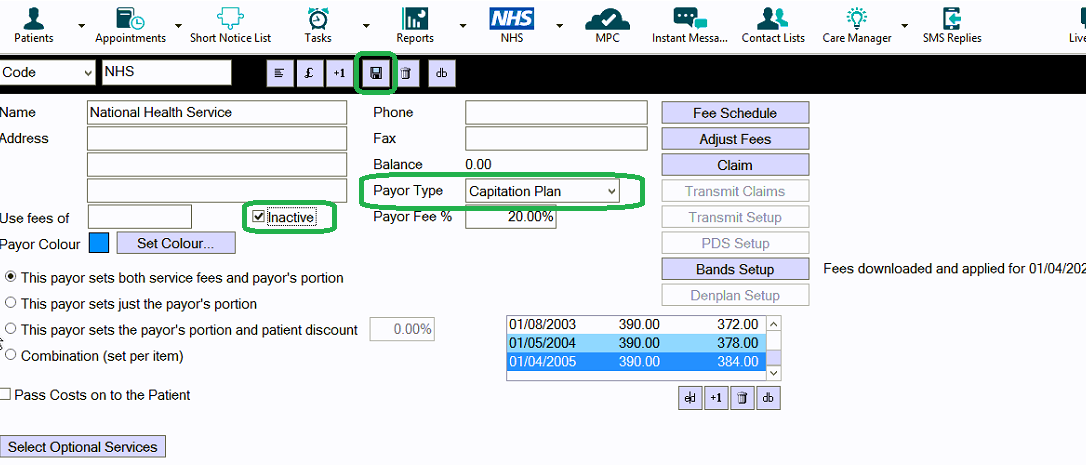The width and height of the screenshot is (1086, 465).
Task: Open the Appointments module
Action: [130, 26]
